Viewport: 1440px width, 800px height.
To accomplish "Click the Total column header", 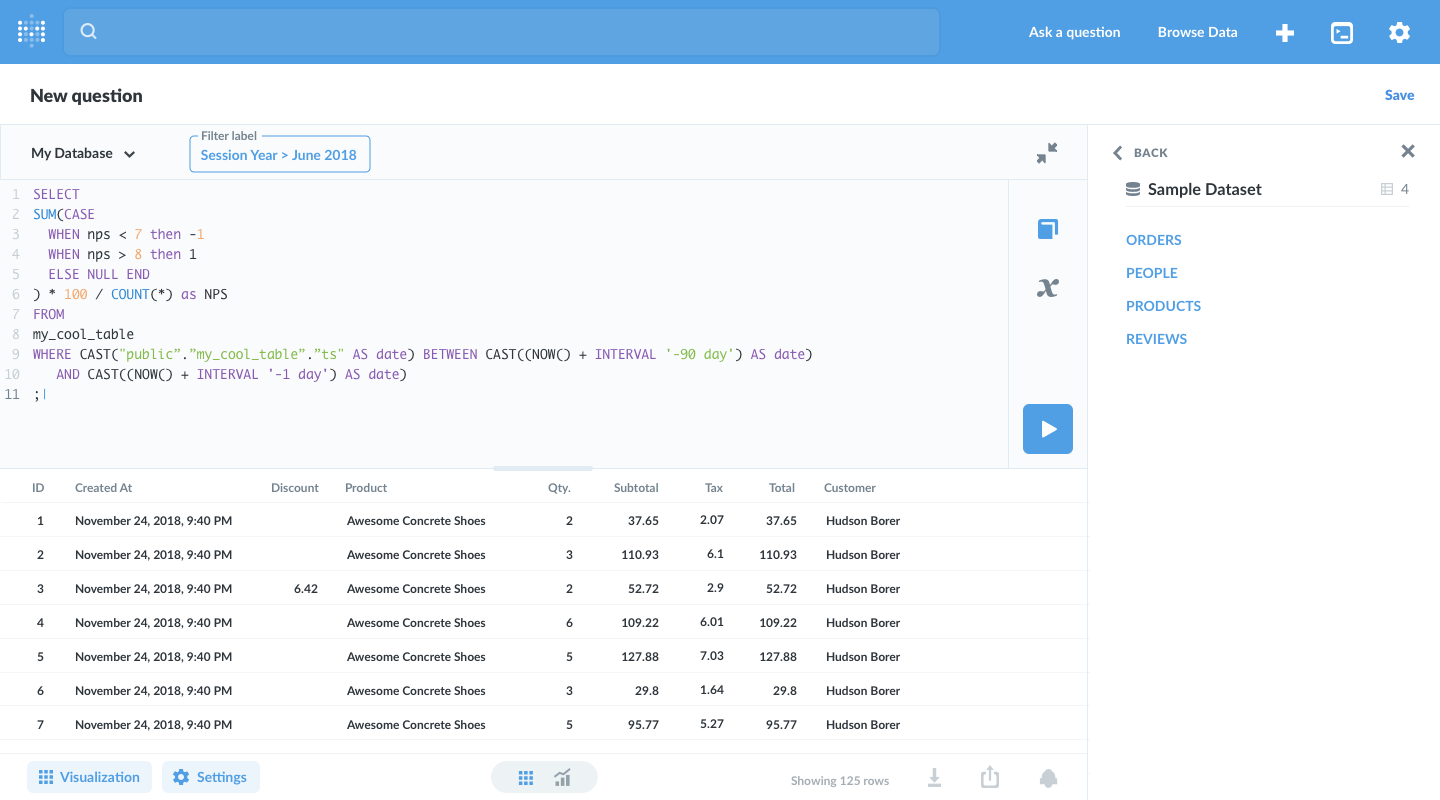I will point(782,488).
